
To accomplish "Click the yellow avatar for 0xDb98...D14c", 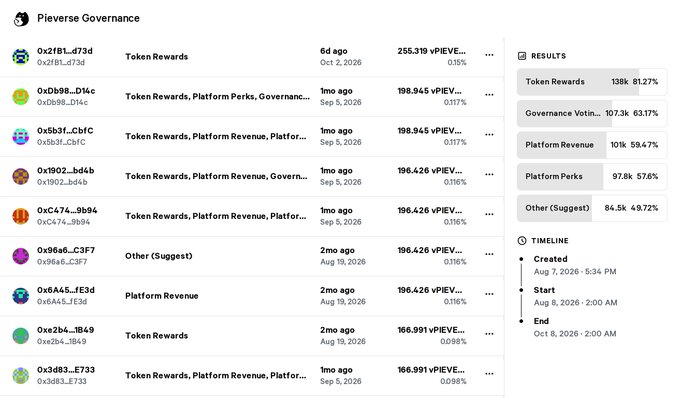I will (x=20, y=96).
